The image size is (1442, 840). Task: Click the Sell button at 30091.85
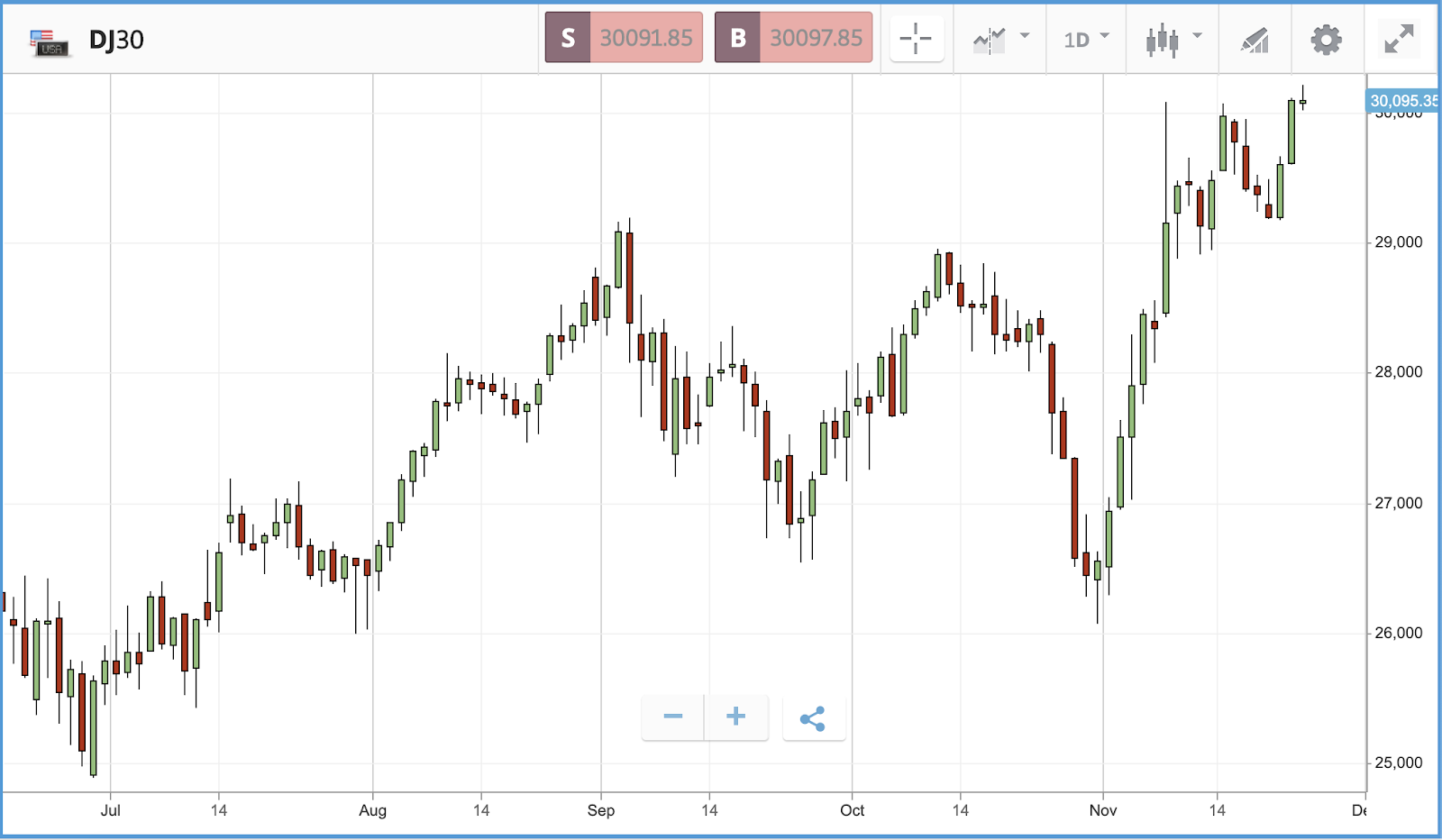click(x=624, y=37)
